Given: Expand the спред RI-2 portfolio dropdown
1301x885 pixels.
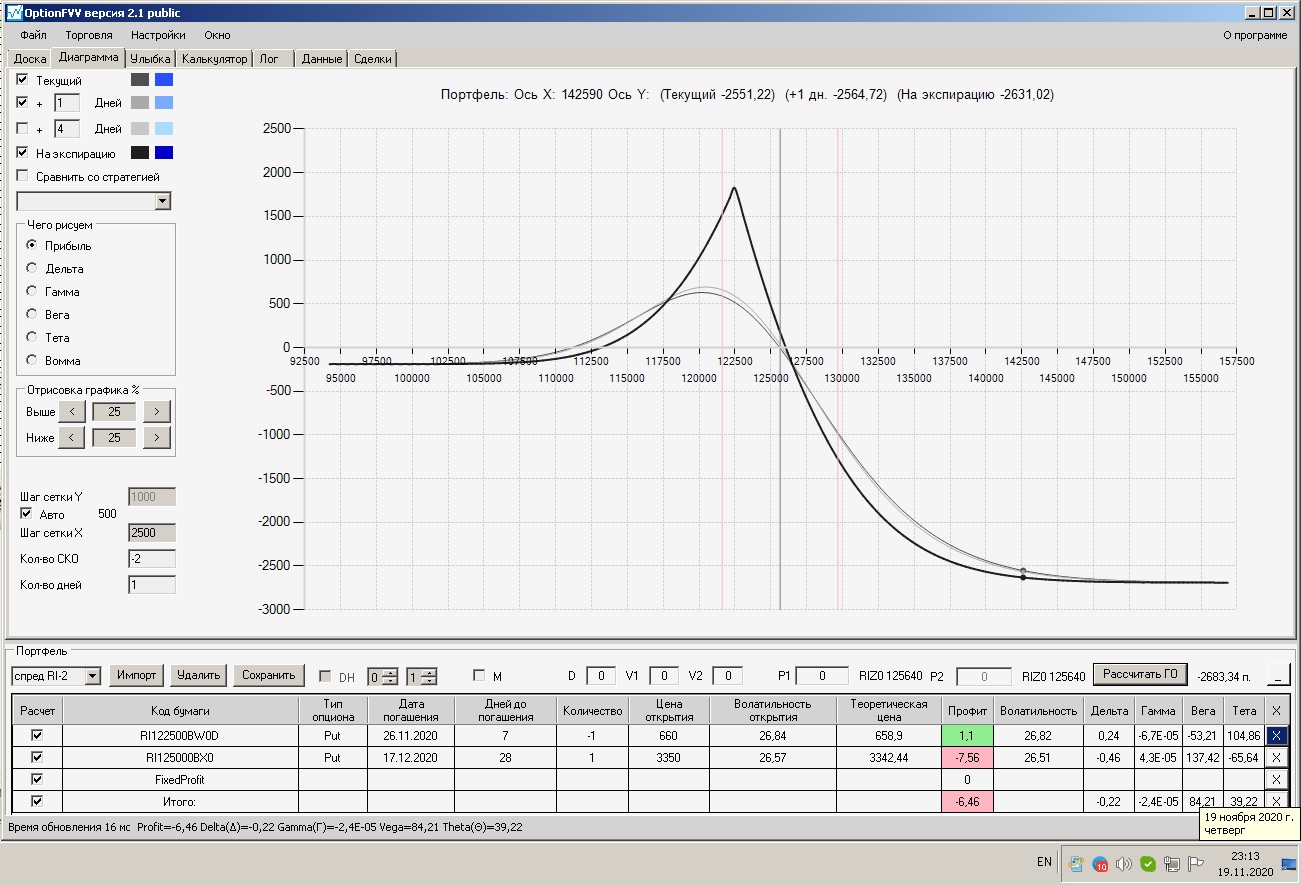Looking at the screenshot, I should [x=92, y=676].
